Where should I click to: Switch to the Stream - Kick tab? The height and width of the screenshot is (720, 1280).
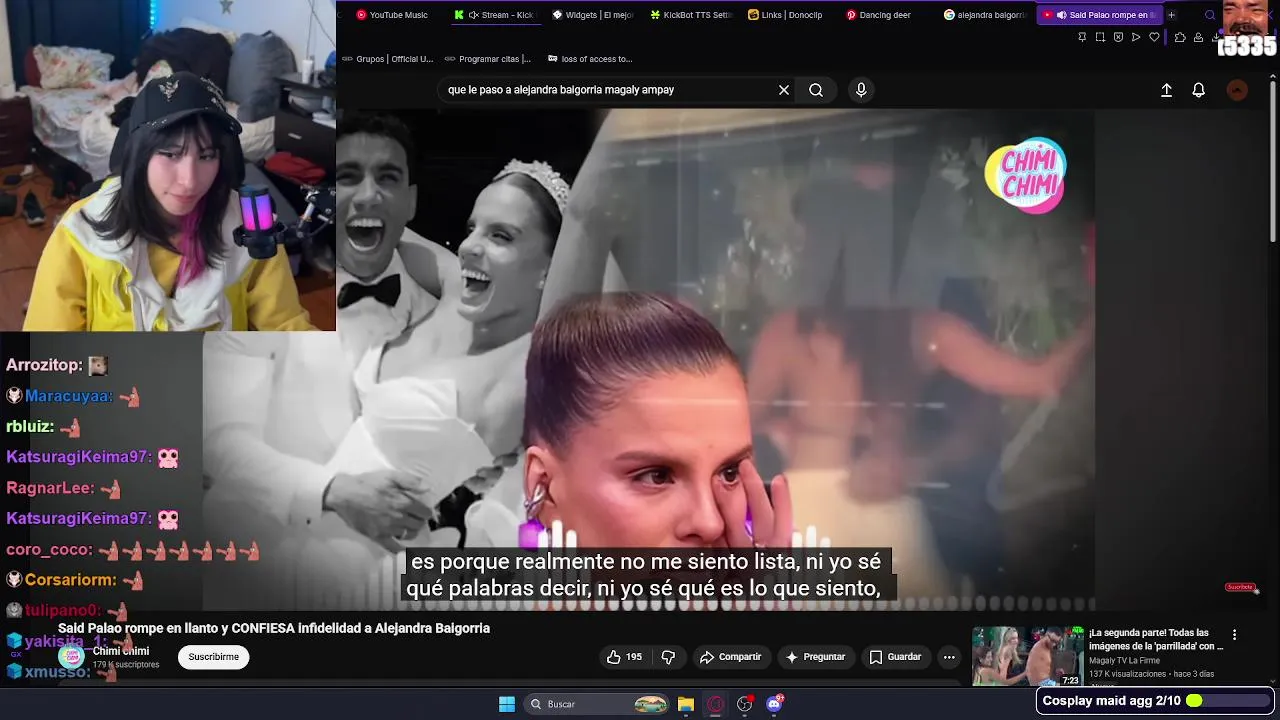click(494, 15)
